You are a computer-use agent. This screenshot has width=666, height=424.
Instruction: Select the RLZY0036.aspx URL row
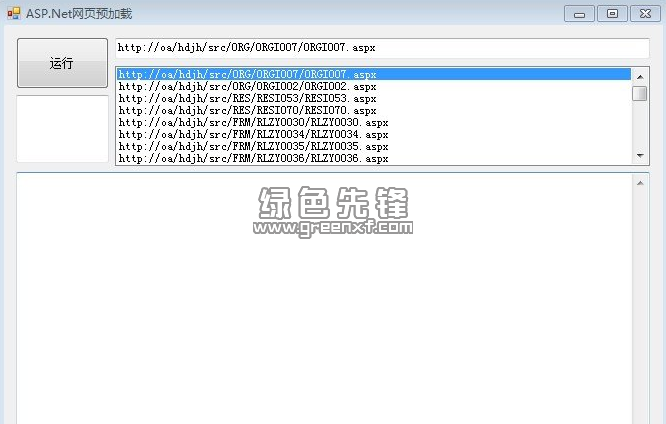[374, 158]
